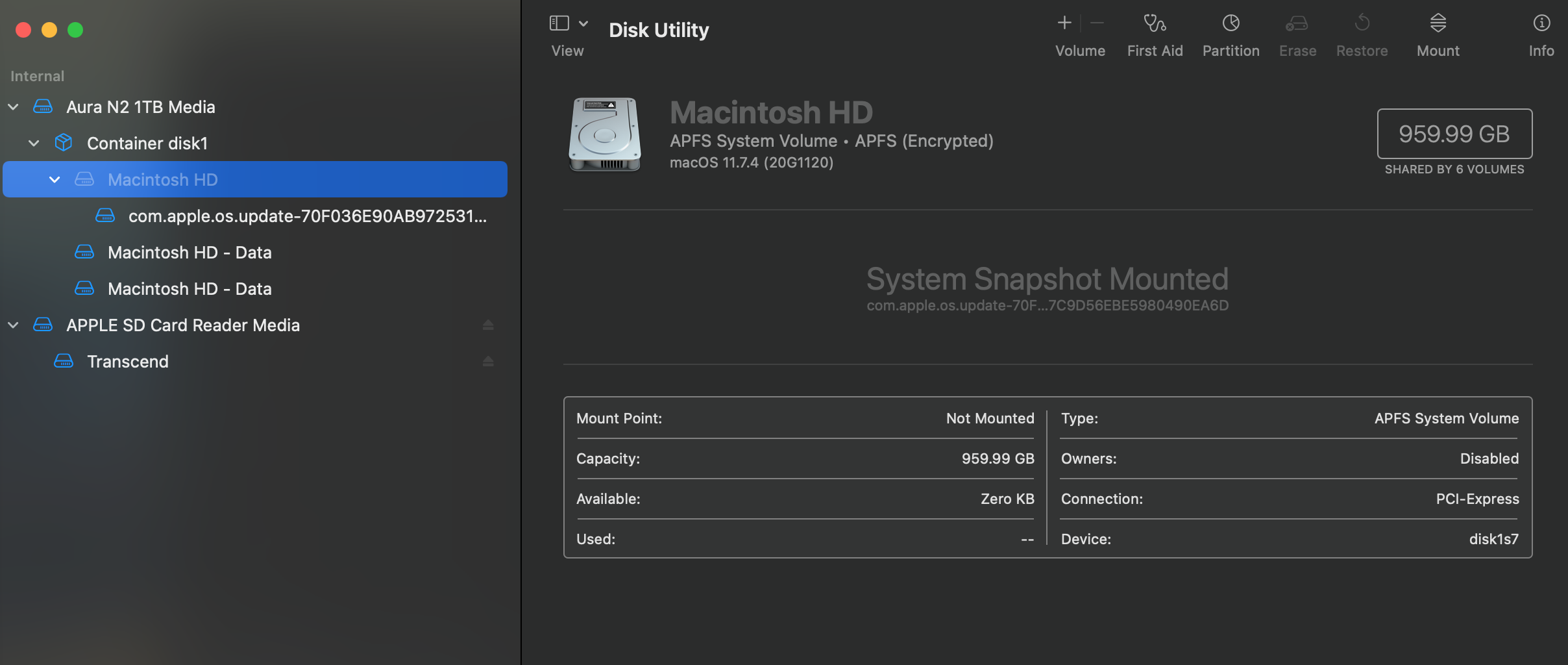
Task: Select the Macintosh HD - Data volume
Action: [x=190, y=252]
